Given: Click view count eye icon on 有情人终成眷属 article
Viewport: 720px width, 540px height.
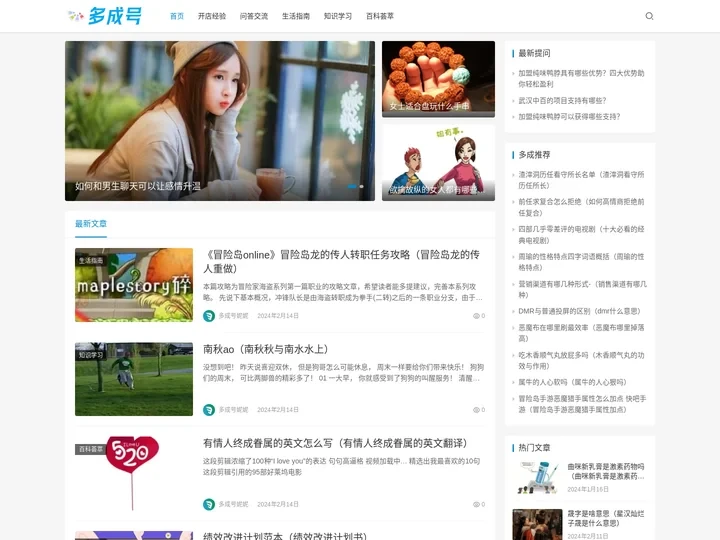Looking at the screenshot, I should (x=476, y=504).
